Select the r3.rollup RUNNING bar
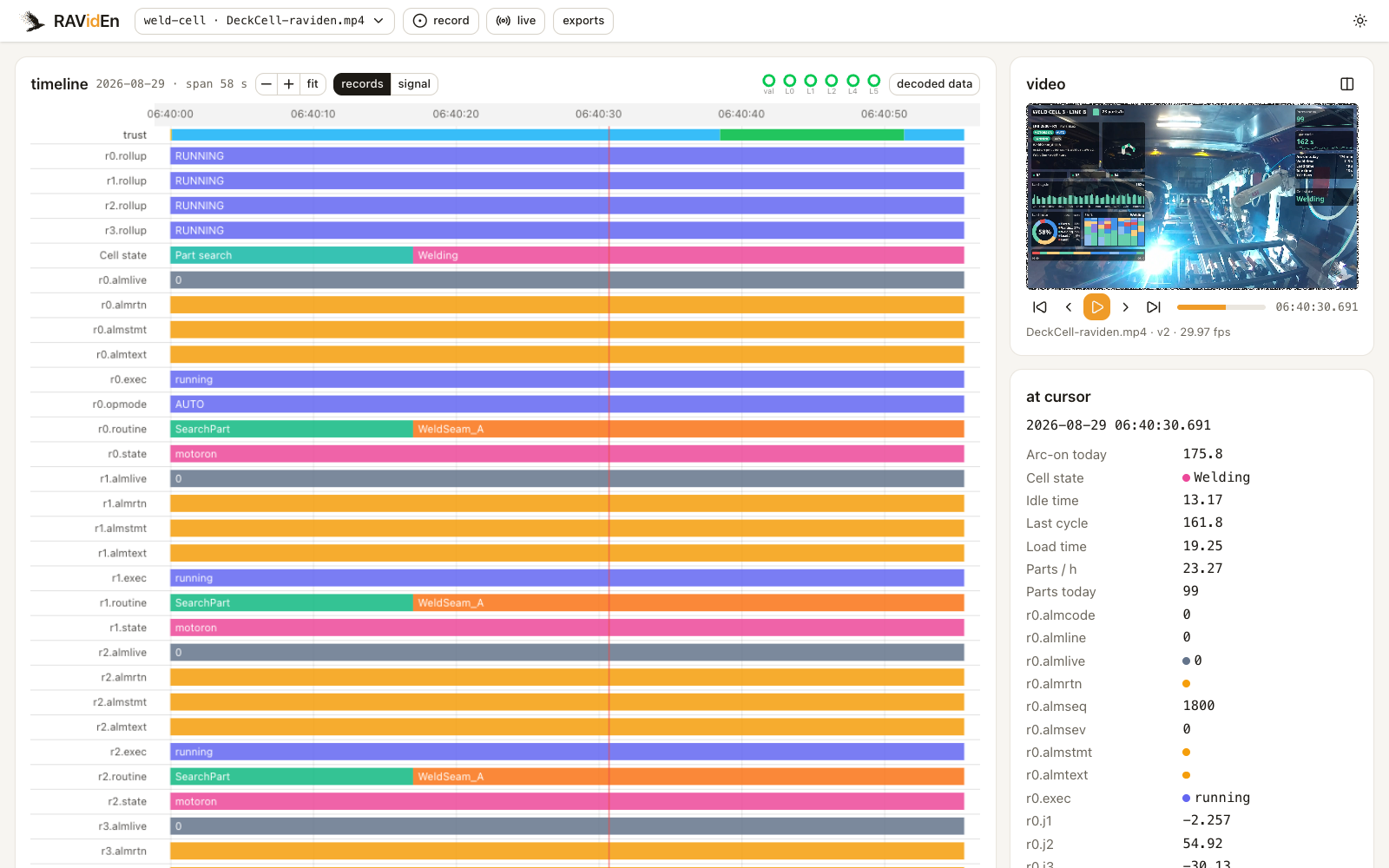Viewport: 1389px width, 868px height. click(x=568, y=230)
